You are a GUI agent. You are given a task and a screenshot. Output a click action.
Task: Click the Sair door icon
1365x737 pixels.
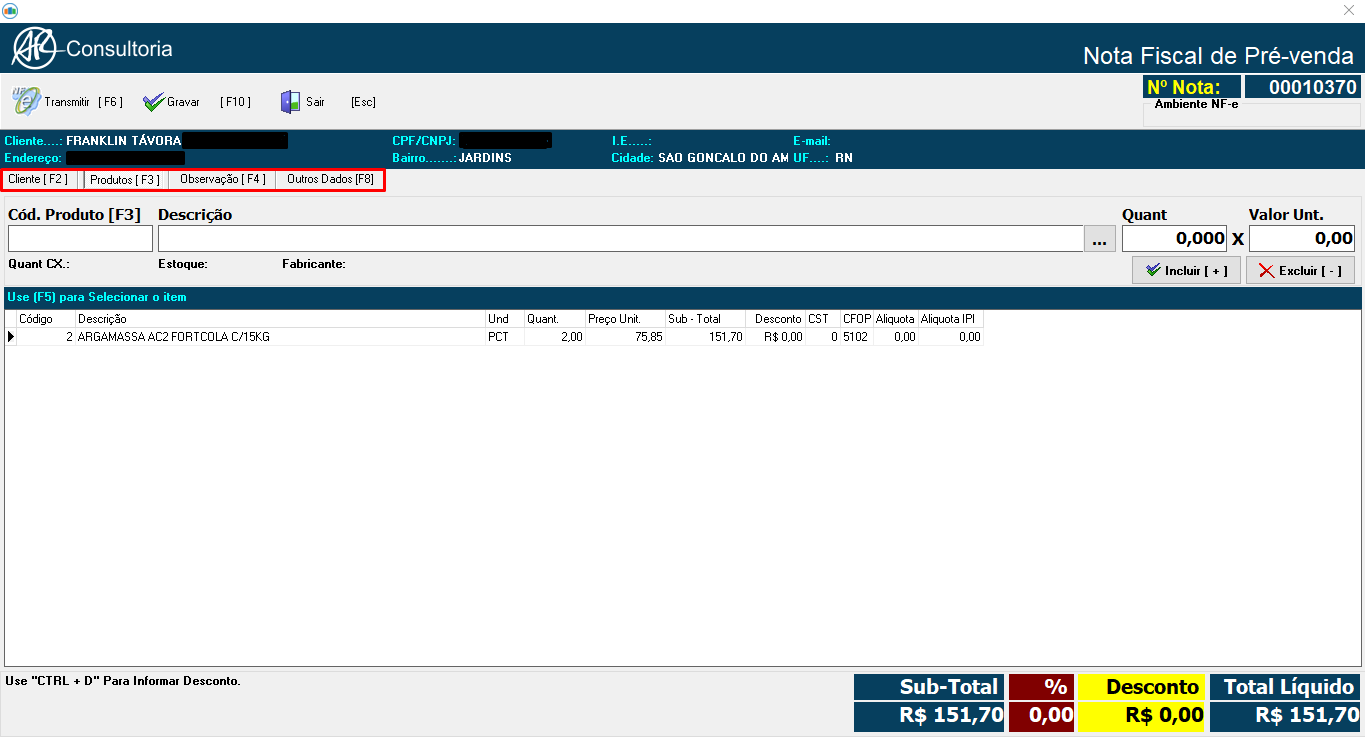pos(290,102)
